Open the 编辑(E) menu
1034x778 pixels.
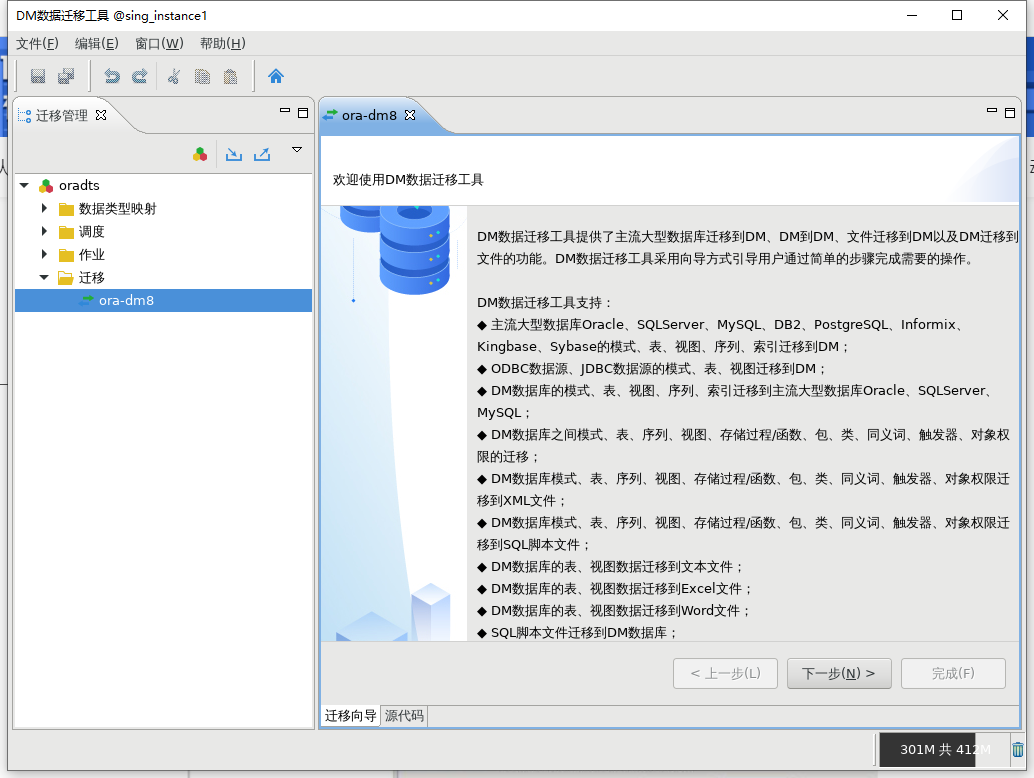[x=97, y=44]
